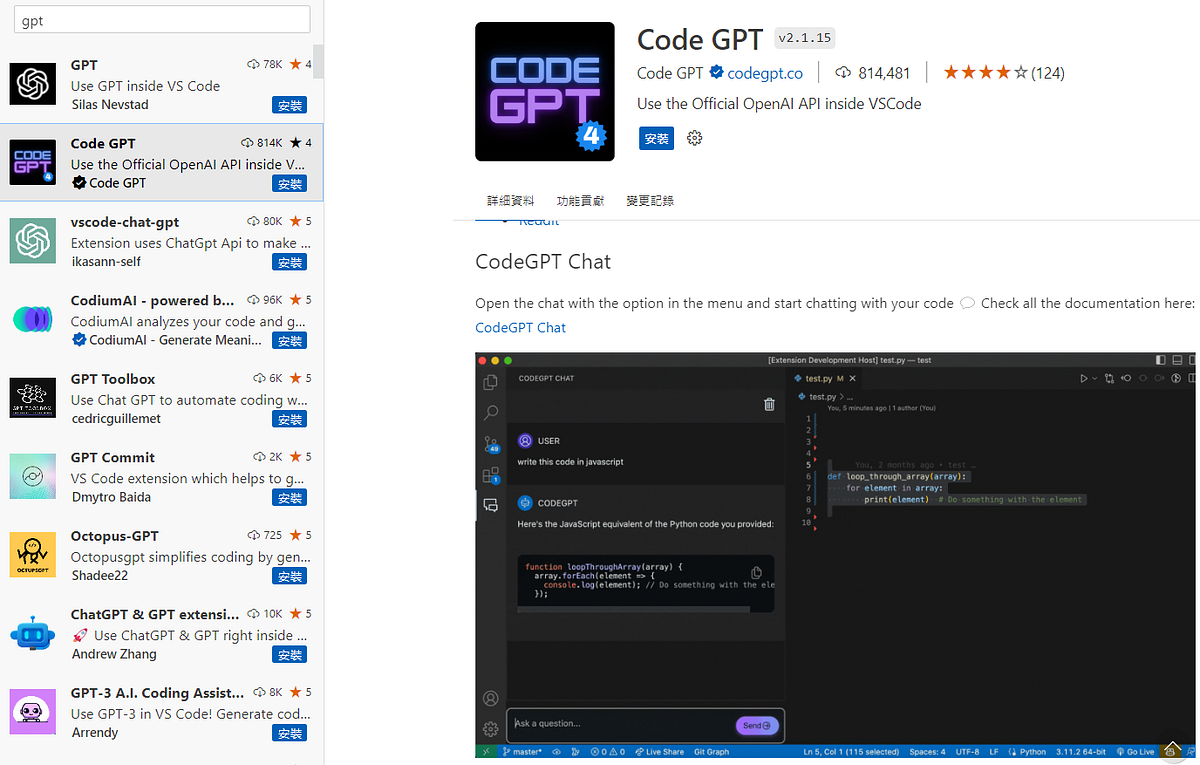Click the Accounts icon above the settings gear
Viewport: 1200px width, 765px height.
[x=490, y=698]
